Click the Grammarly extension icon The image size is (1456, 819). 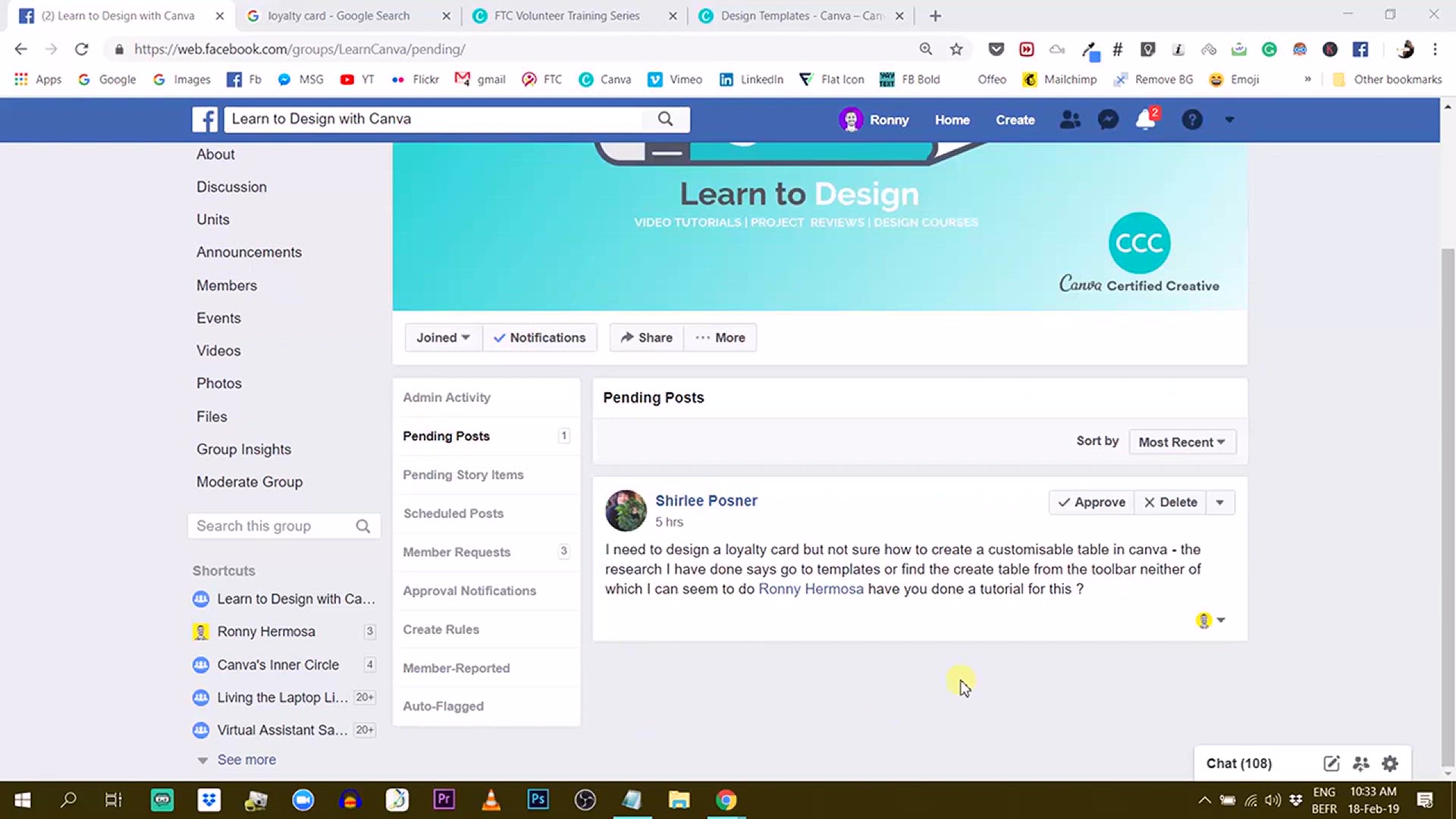1269,49
